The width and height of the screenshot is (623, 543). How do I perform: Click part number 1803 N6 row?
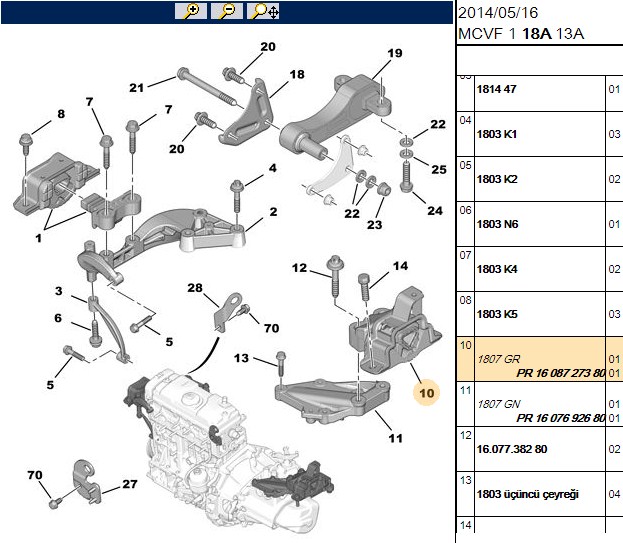tap(540, 224)
